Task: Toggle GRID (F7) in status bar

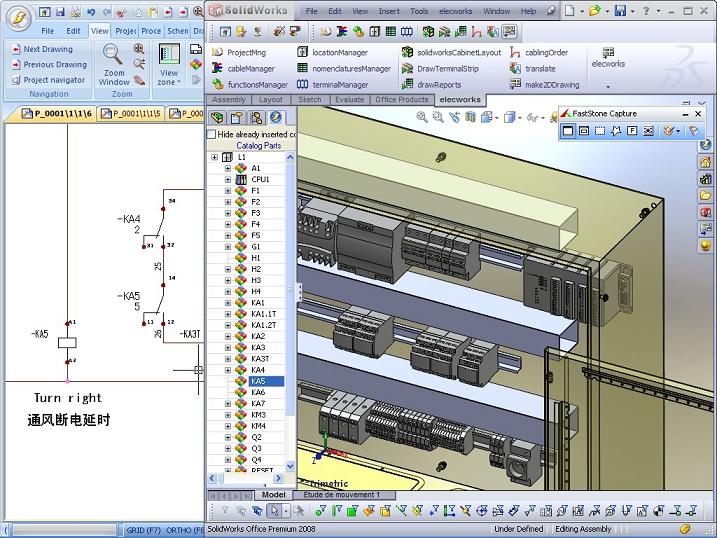Action: point(143,530)
